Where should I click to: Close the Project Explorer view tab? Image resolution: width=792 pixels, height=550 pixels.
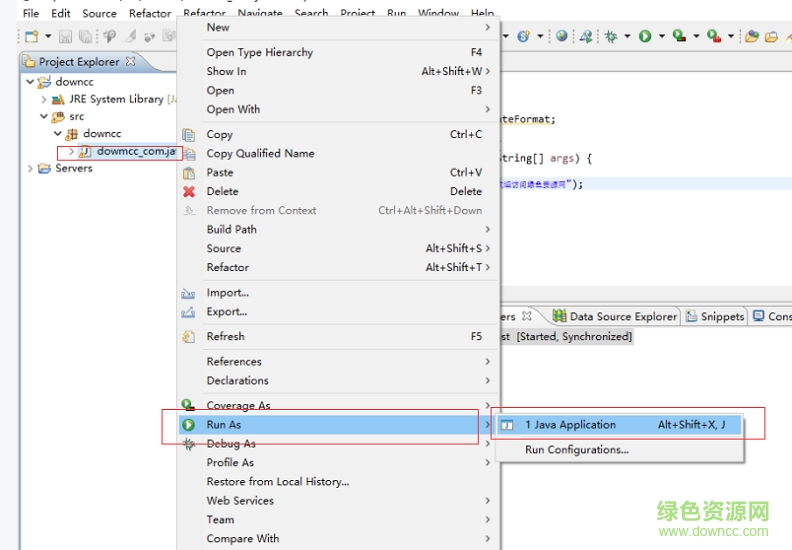[x=130, y=62]
